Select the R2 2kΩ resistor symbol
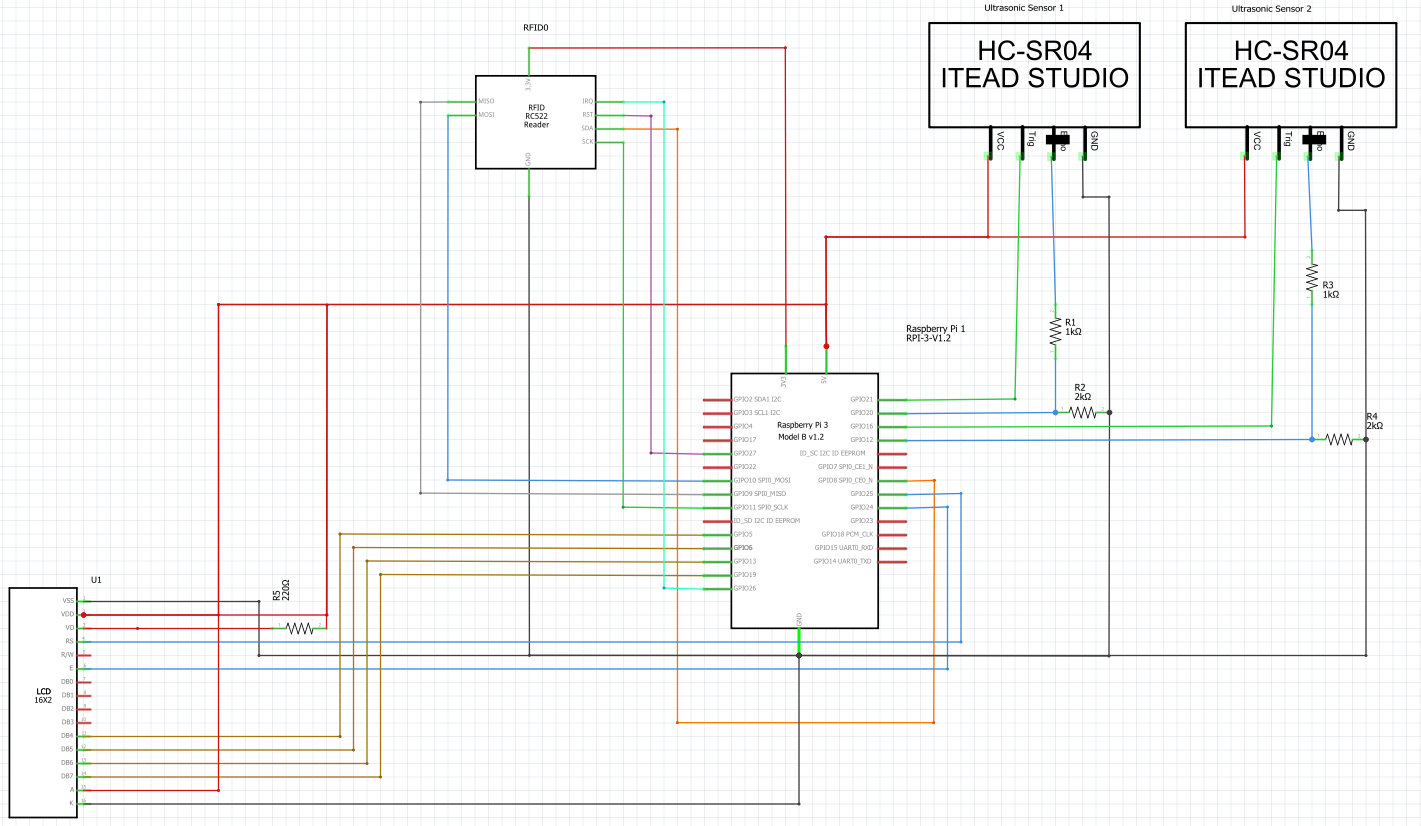The width and height of the screenshot is (1421, 826). [x=1082, y=412]
